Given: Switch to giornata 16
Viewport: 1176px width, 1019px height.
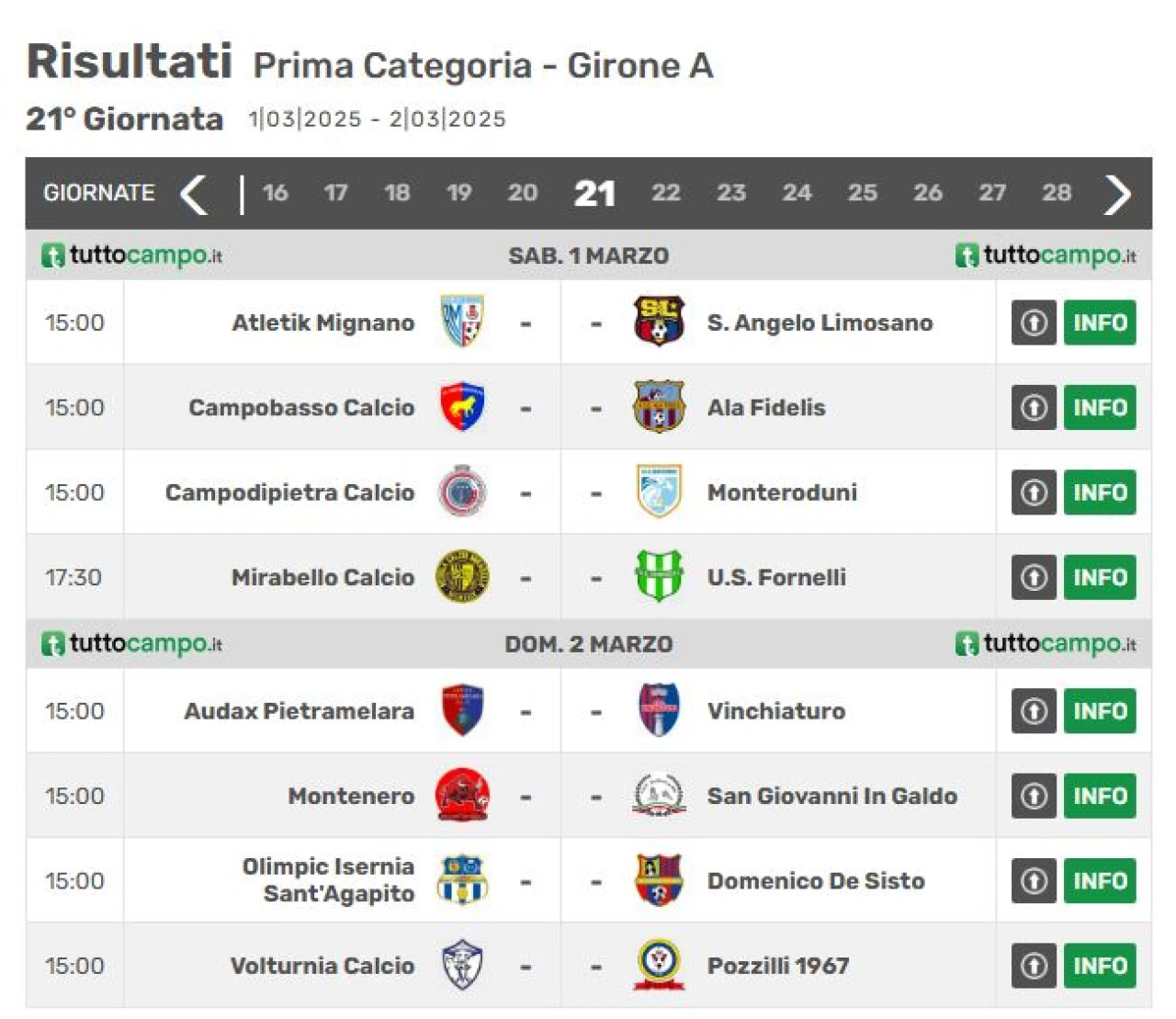Looking at the screenshot, I should pyautogui.click(x=275, y=193).
